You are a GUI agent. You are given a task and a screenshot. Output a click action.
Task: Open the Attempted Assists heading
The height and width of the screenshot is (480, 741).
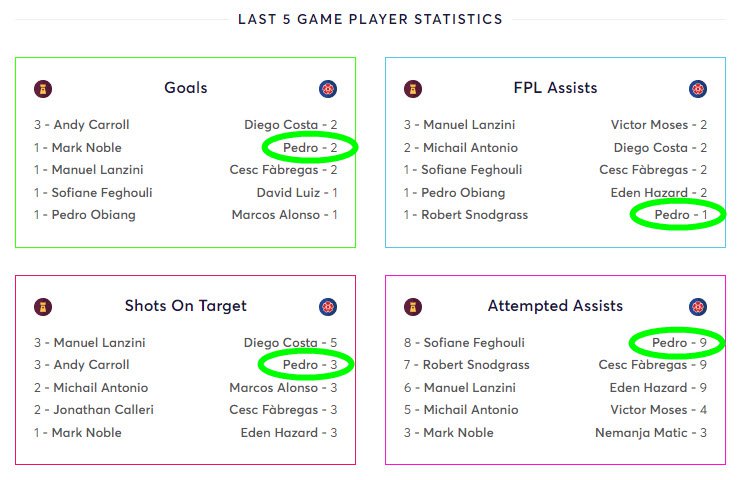pos(555,306)
